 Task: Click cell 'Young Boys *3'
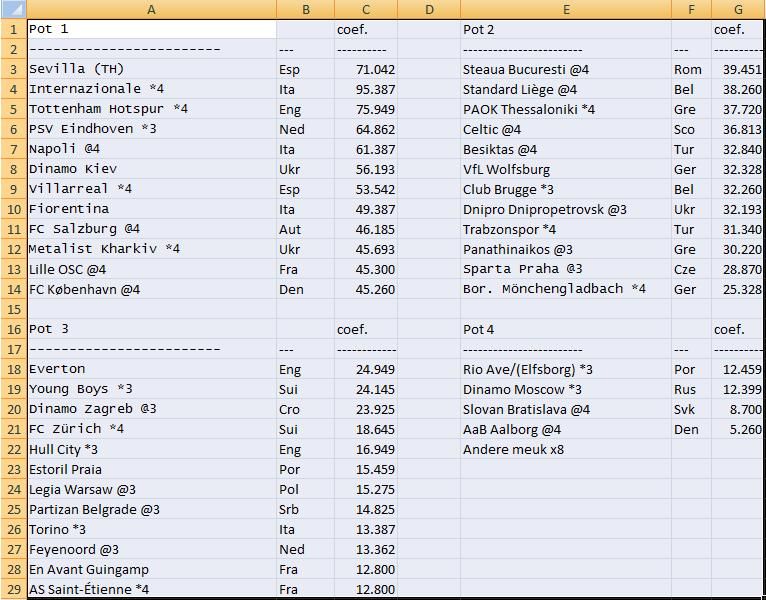[x=151, y=389]
